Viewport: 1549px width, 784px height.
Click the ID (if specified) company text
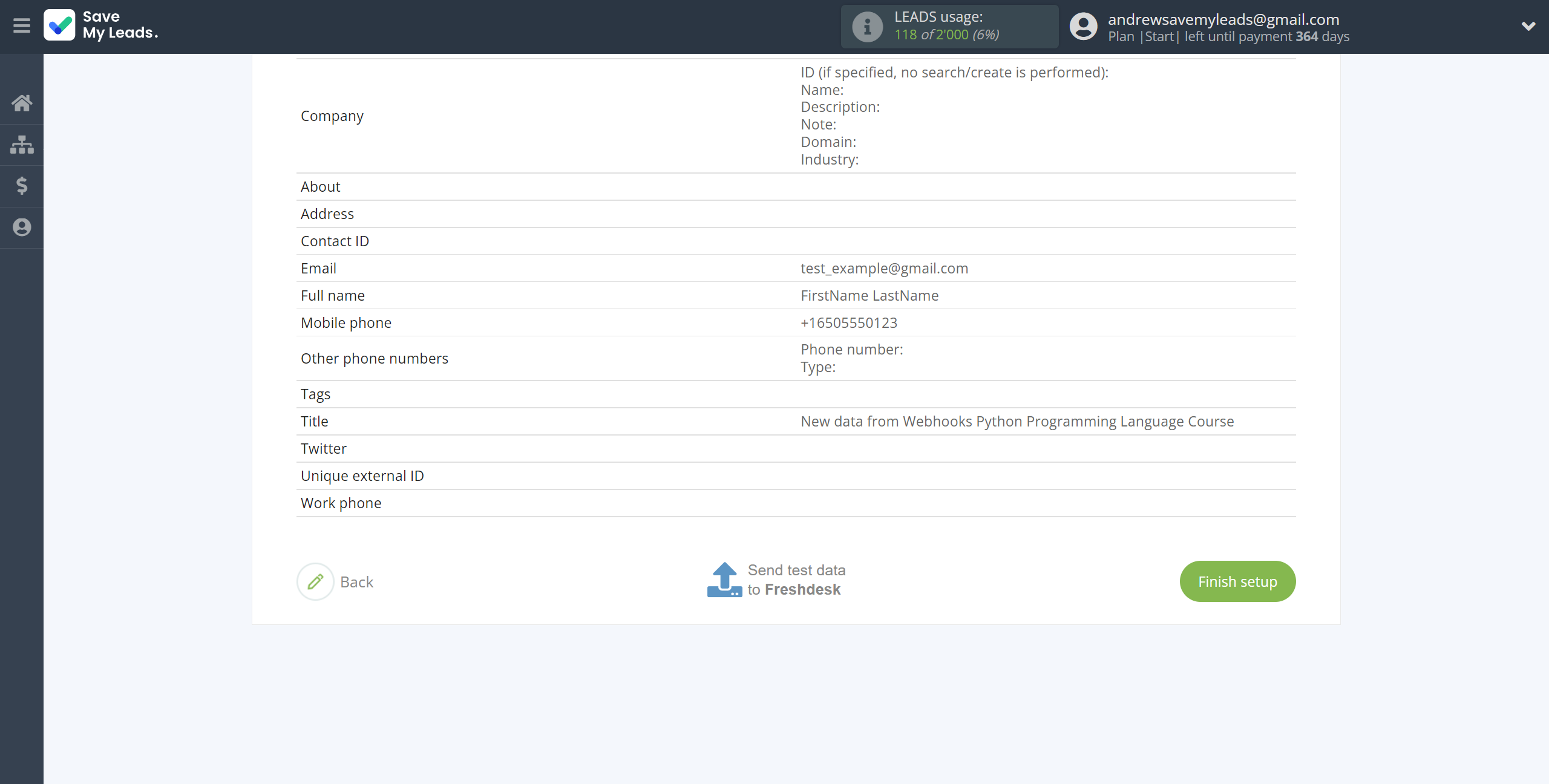pyautogui.click(x=954, y=73)
